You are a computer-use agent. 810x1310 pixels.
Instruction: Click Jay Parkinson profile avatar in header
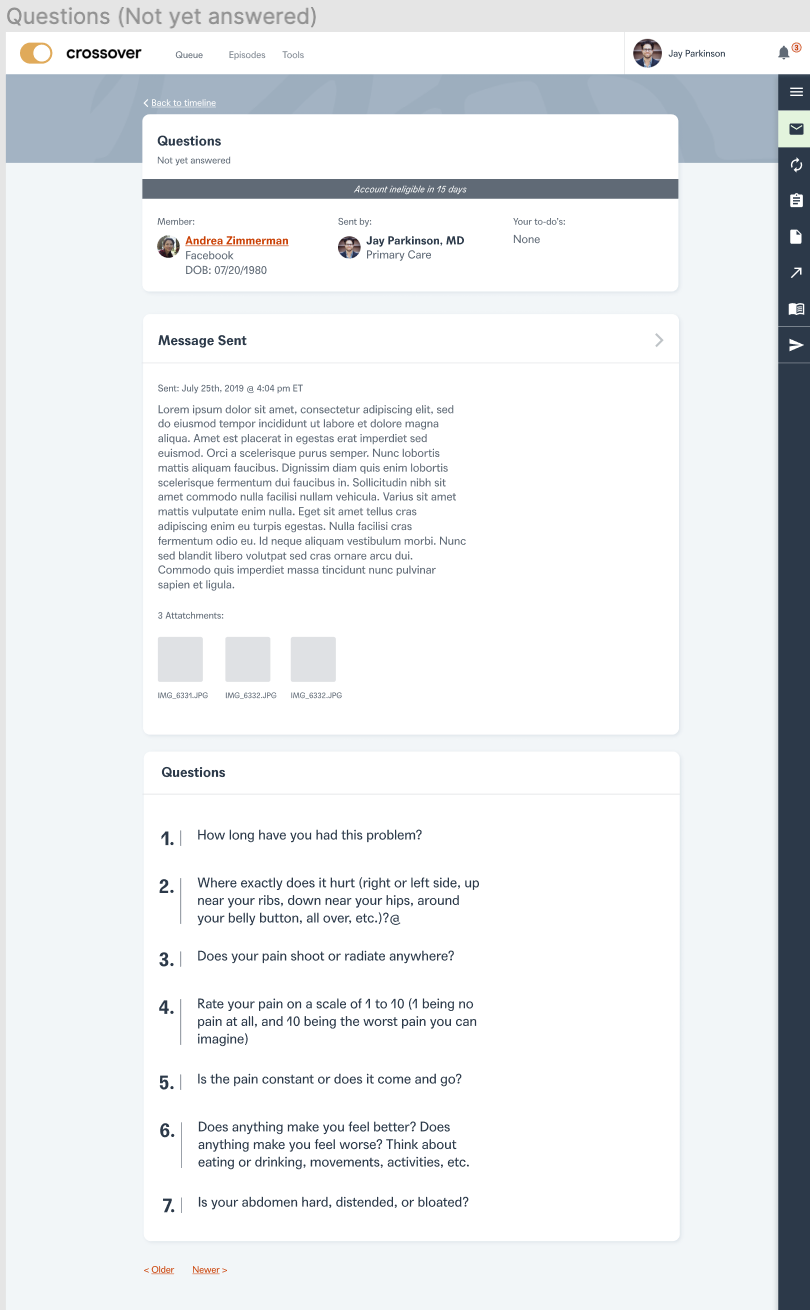pos(648,53)
